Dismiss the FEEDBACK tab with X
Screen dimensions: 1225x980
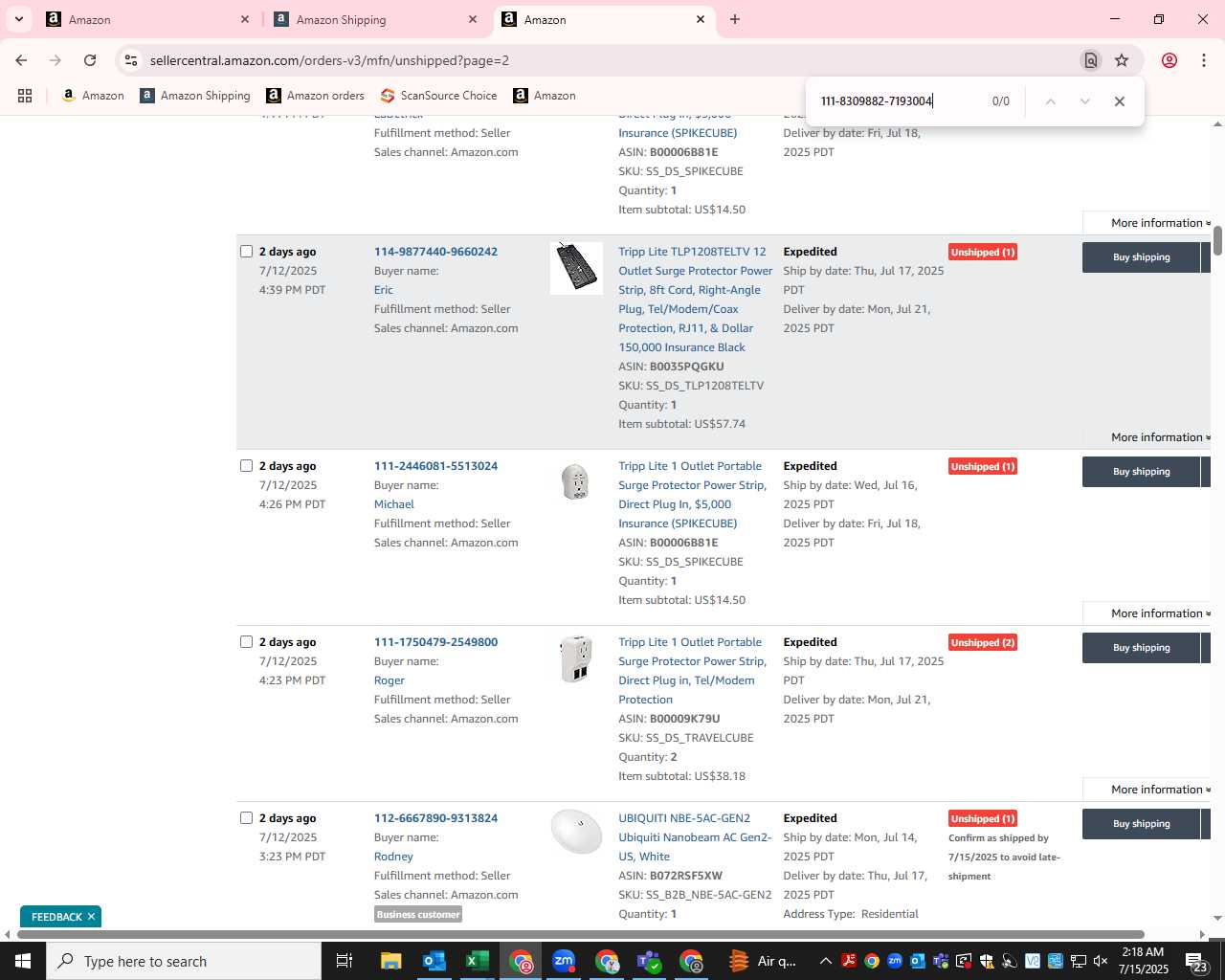(x=91, y=917)
